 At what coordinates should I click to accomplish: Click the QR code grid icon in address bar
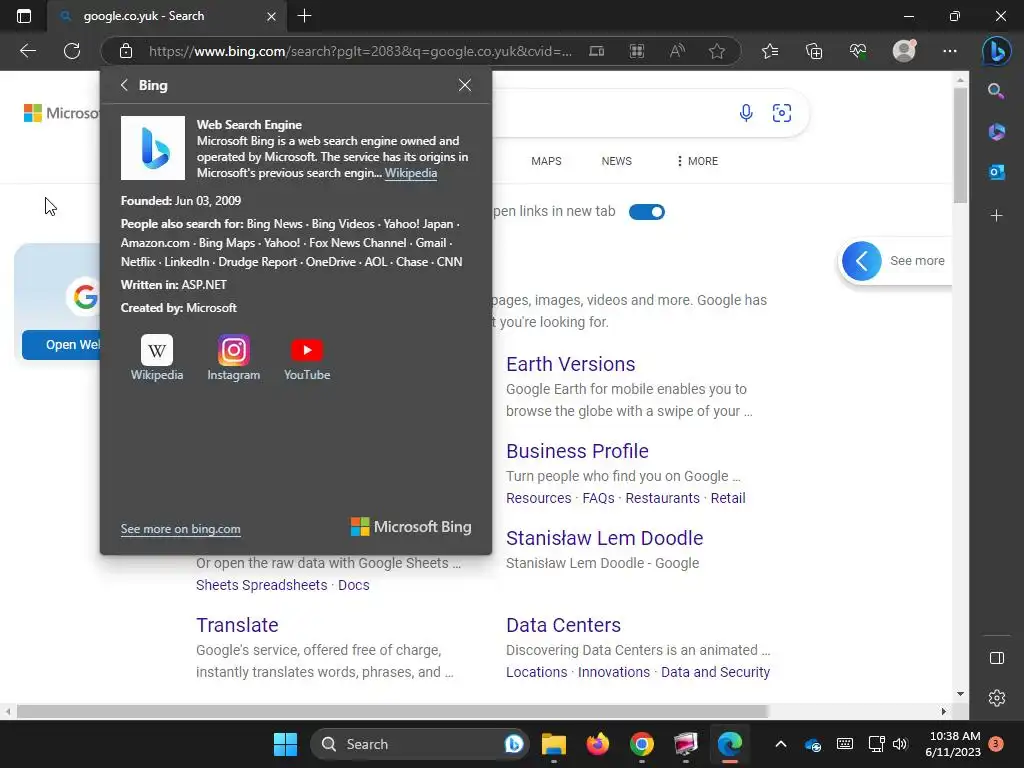637,51
